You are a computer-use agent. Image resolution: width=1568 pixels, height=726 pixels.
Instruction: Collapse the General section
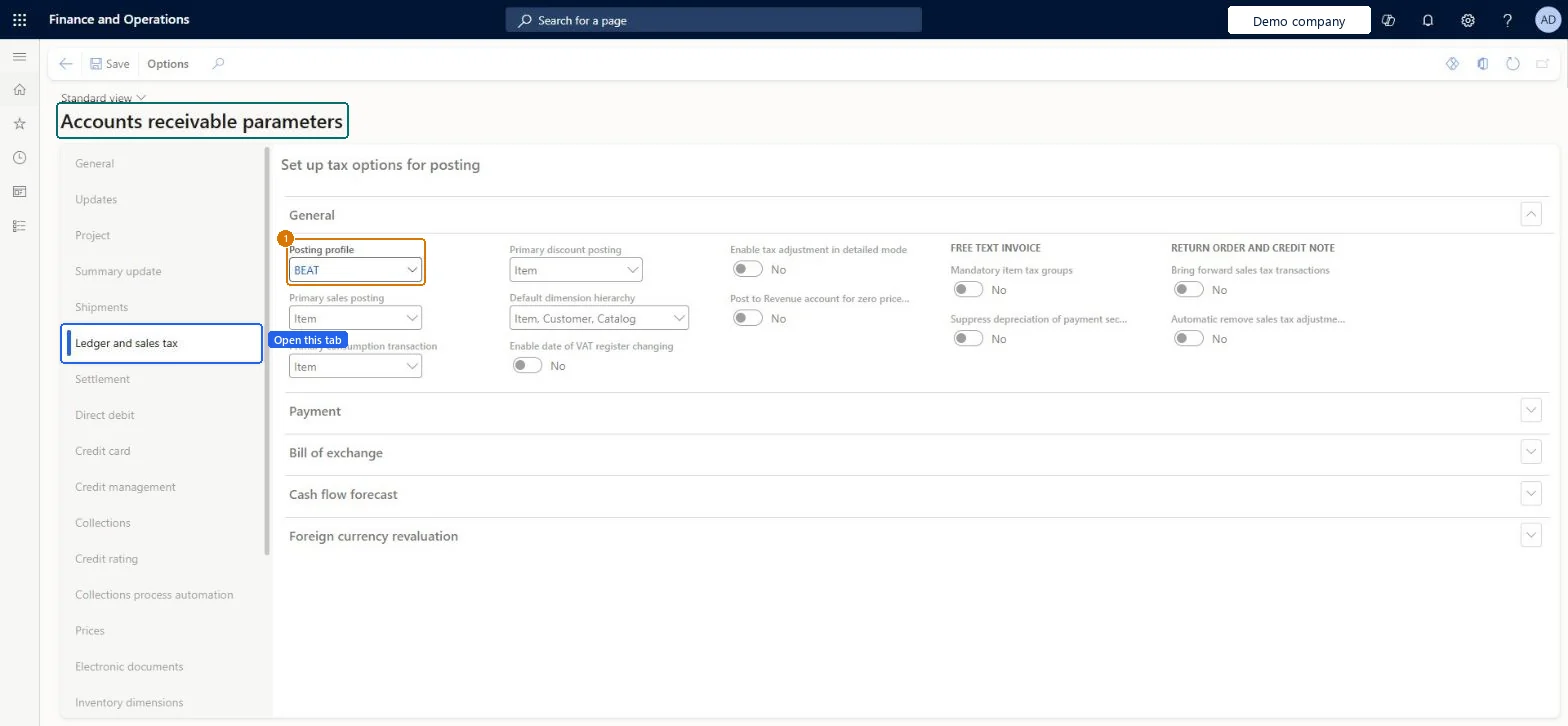[x=1531, y=214]
